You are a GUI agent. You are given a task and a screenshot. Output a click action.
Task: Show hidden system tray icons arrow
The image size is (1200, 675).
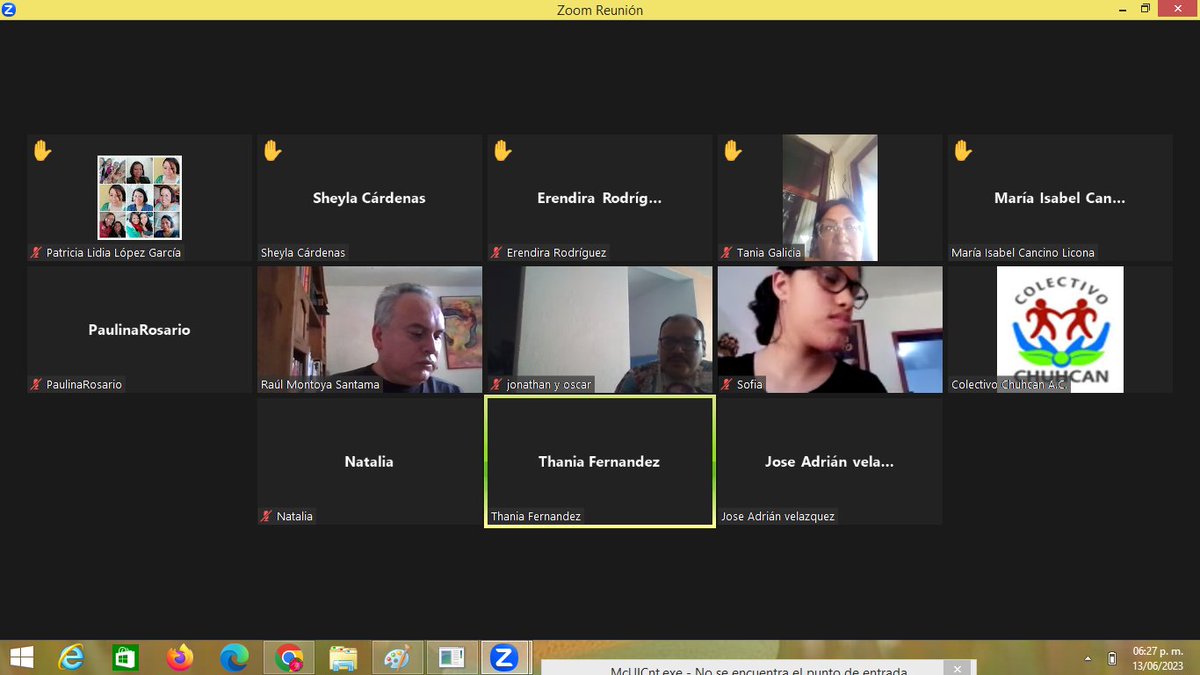coord(1087,659)
